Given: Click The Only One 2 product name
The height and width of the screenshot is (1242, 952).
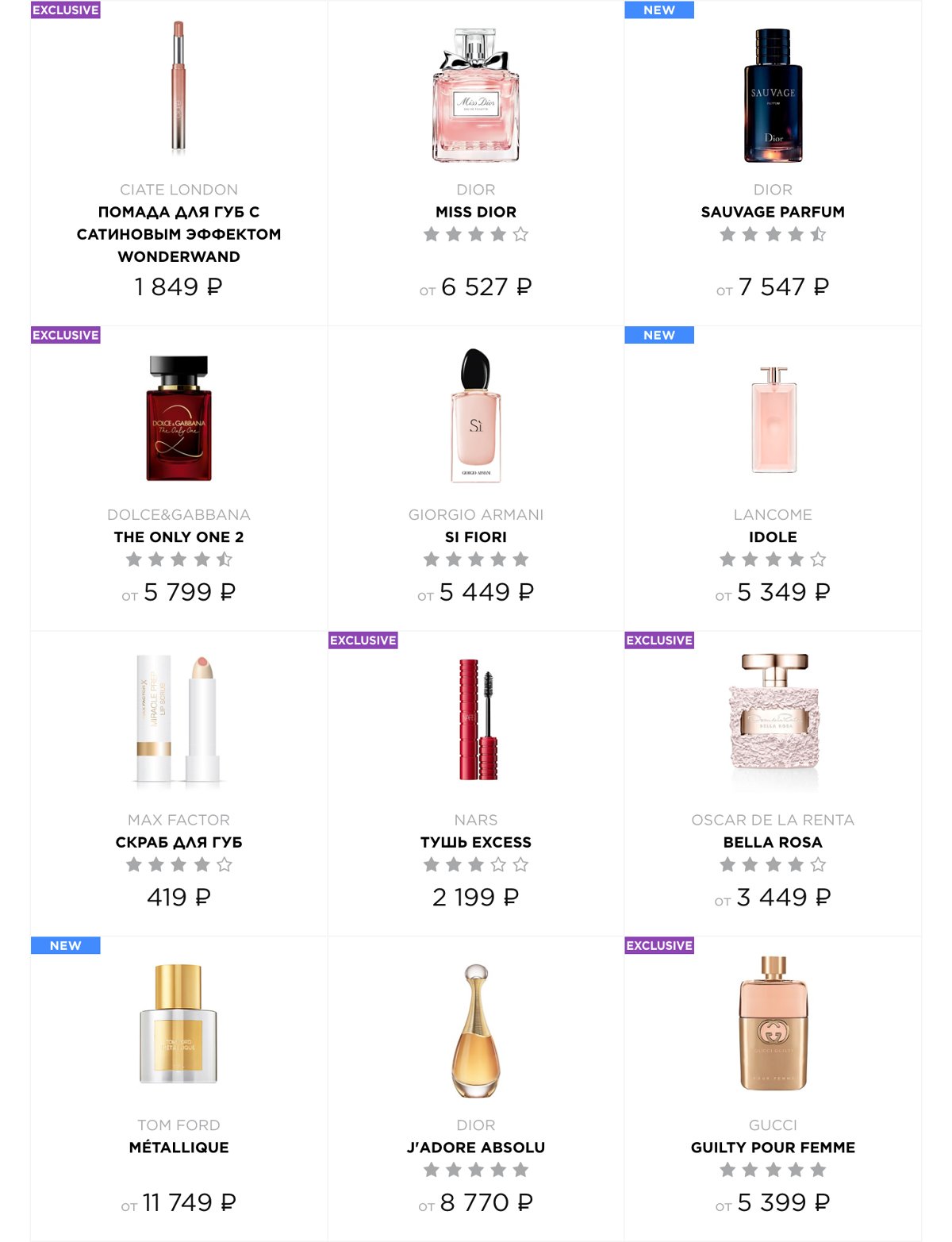Looking at the screenshot, I should pos(178,537).
